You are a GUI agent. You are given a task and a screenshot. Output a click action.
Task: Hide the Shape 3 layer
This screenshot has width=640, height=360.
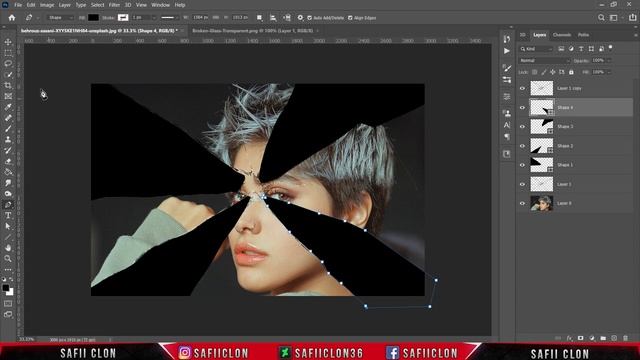pos(522,127)
